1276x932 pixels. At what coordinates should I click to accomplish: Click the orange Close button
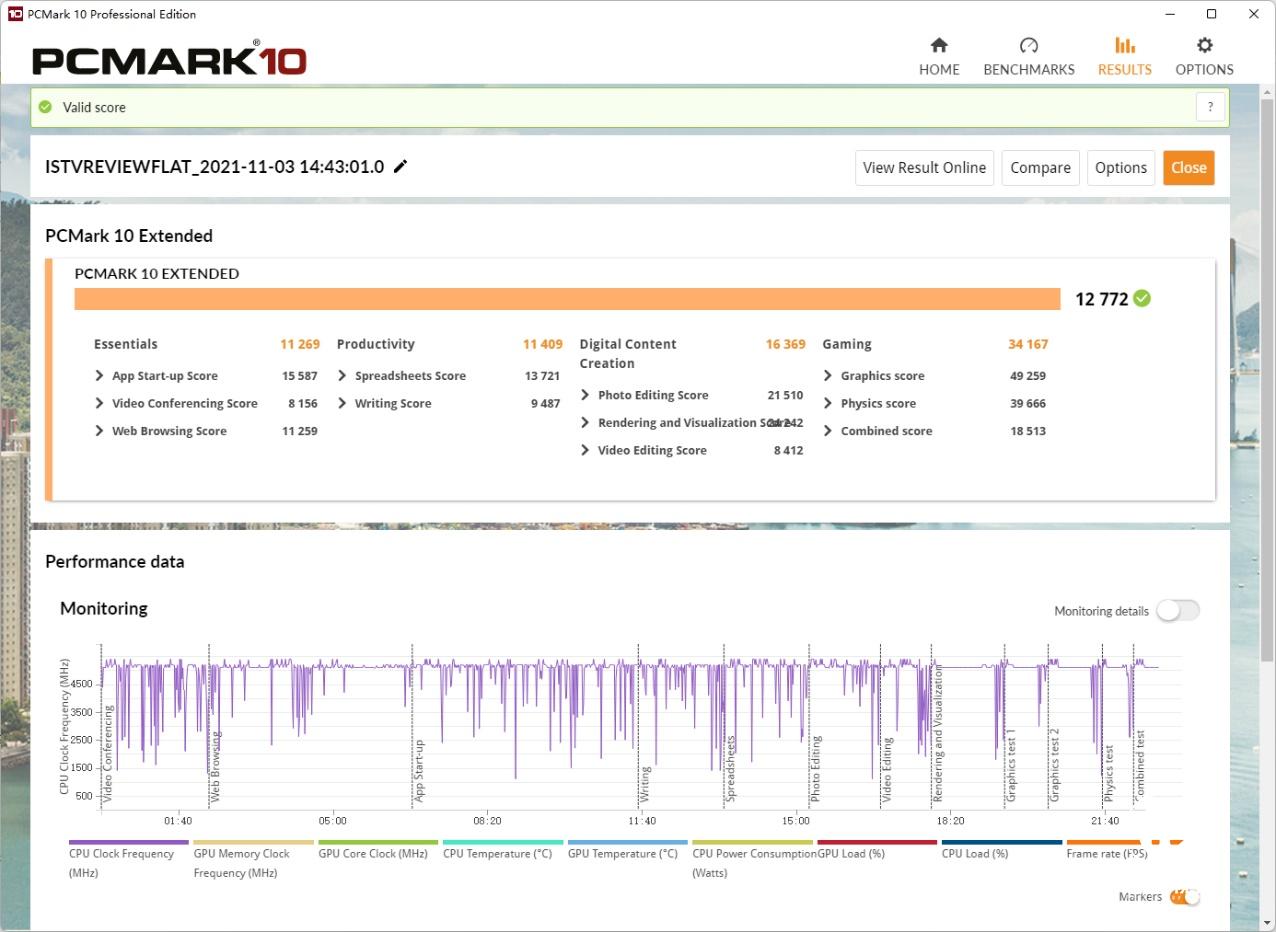[x=1188, y=168]
